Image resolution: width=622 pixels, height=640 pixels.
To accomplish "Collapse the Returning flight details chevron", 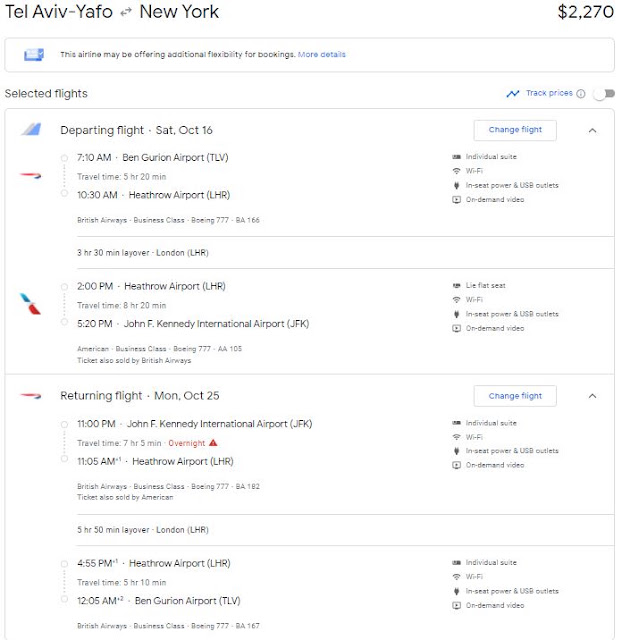I will click(x=592, y=396).
